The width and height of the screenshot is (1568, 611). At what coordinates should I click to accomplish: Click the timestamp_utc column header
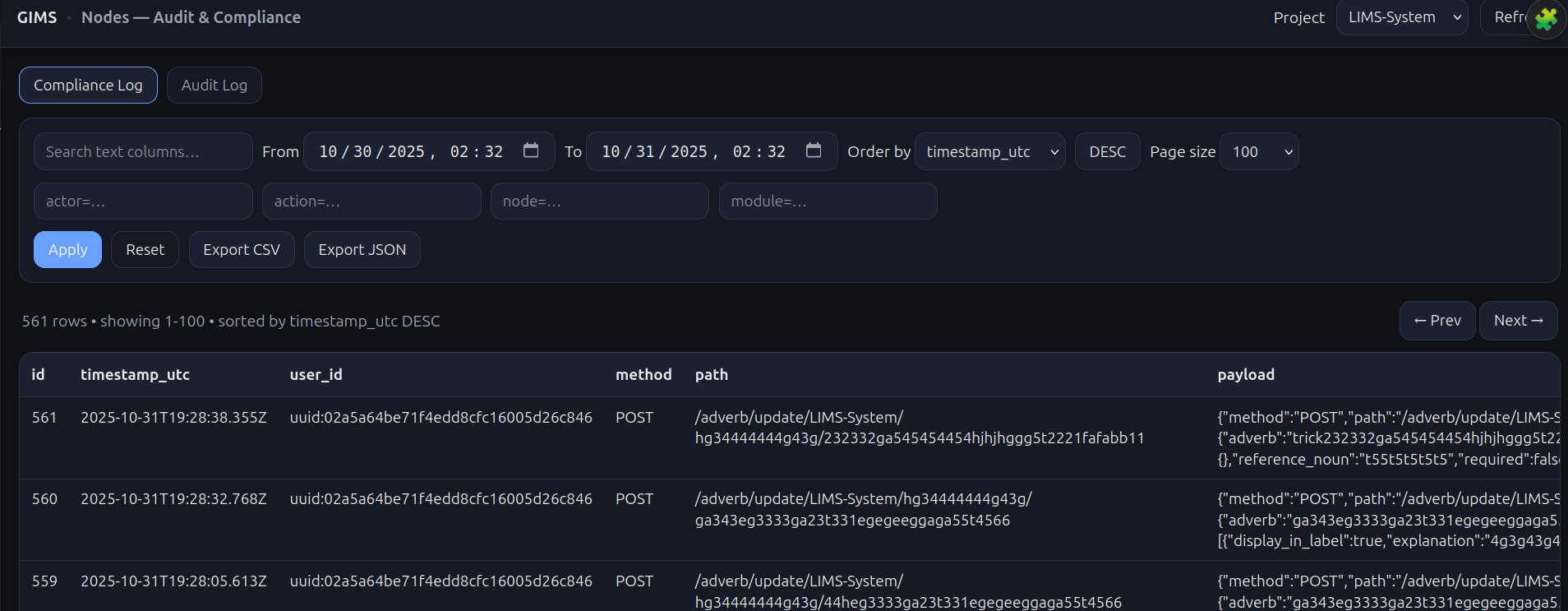[135, 374]
